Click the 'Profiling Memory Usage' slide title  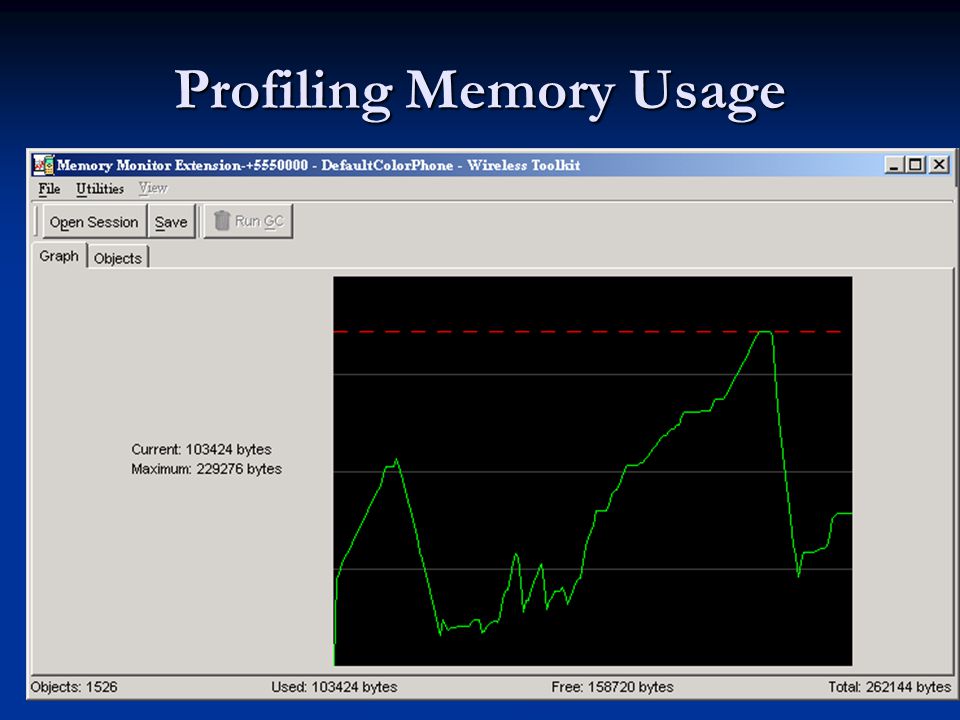pyautogui.click(x=480, y=92)
